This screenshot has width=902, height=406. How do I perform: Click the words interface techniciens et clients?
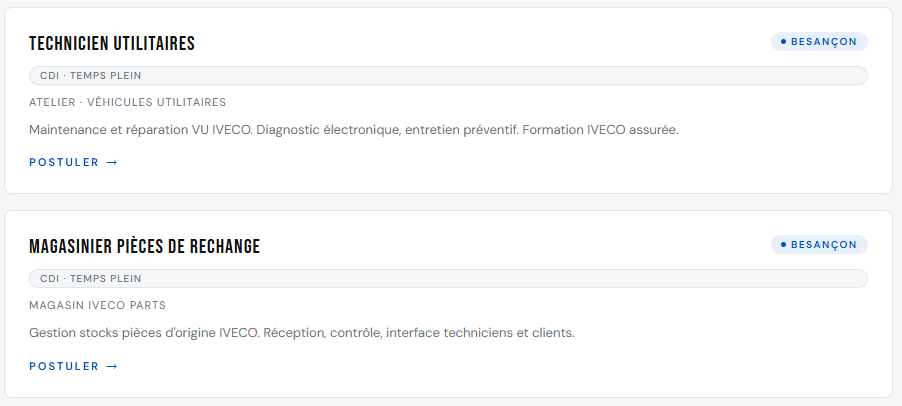pos(480,334)
